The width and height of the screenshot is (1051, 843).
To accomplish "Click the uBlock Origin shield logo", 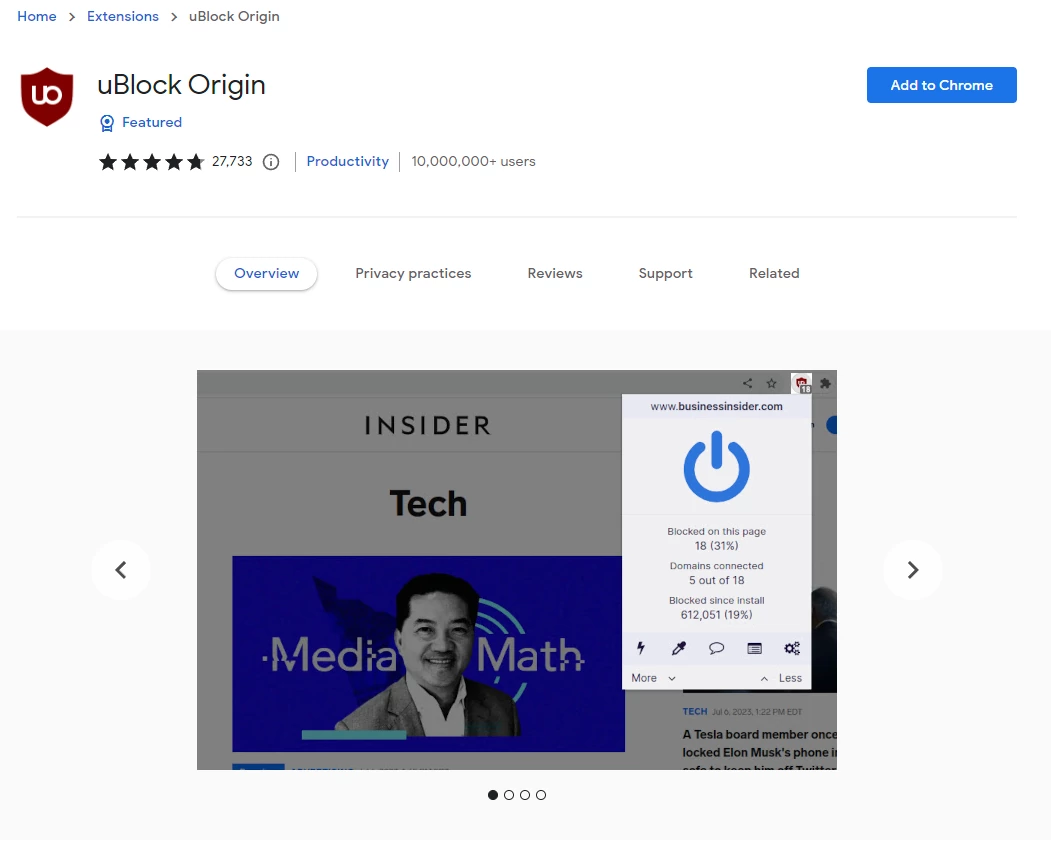I will click(x=47, y=96).
